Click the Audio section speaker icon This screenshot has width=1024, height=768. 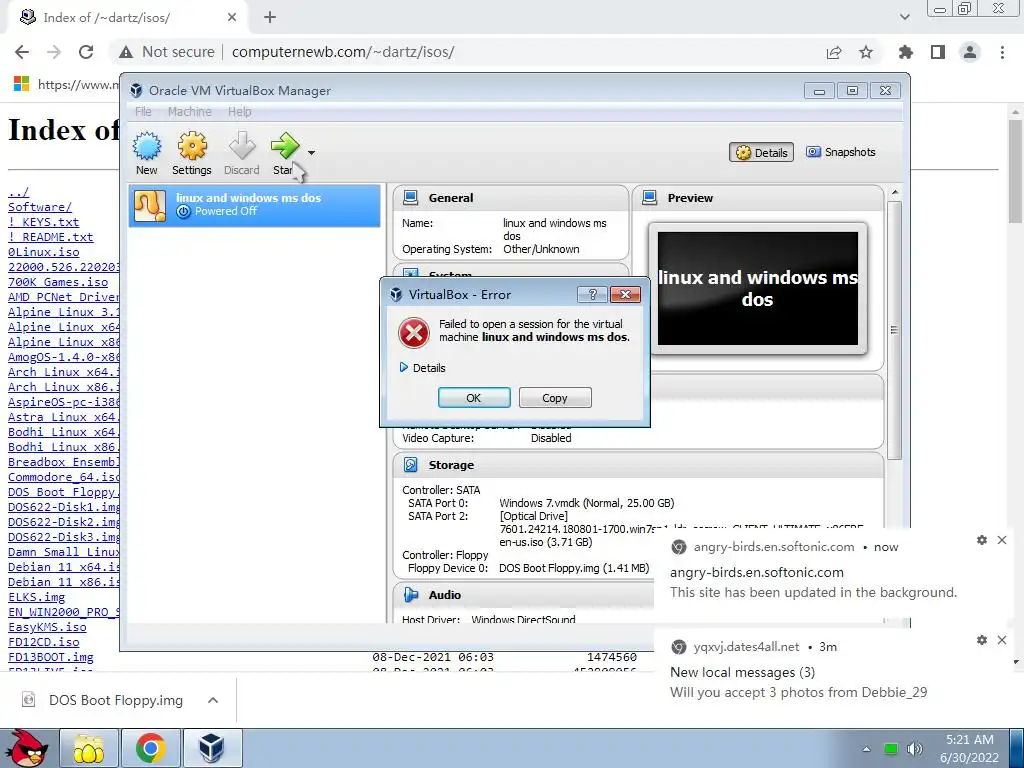coord(411,595)
